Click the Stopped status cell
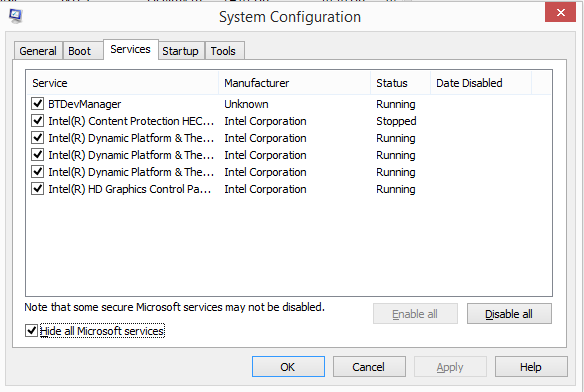This screenshot has height=392, width=584. 396,121
